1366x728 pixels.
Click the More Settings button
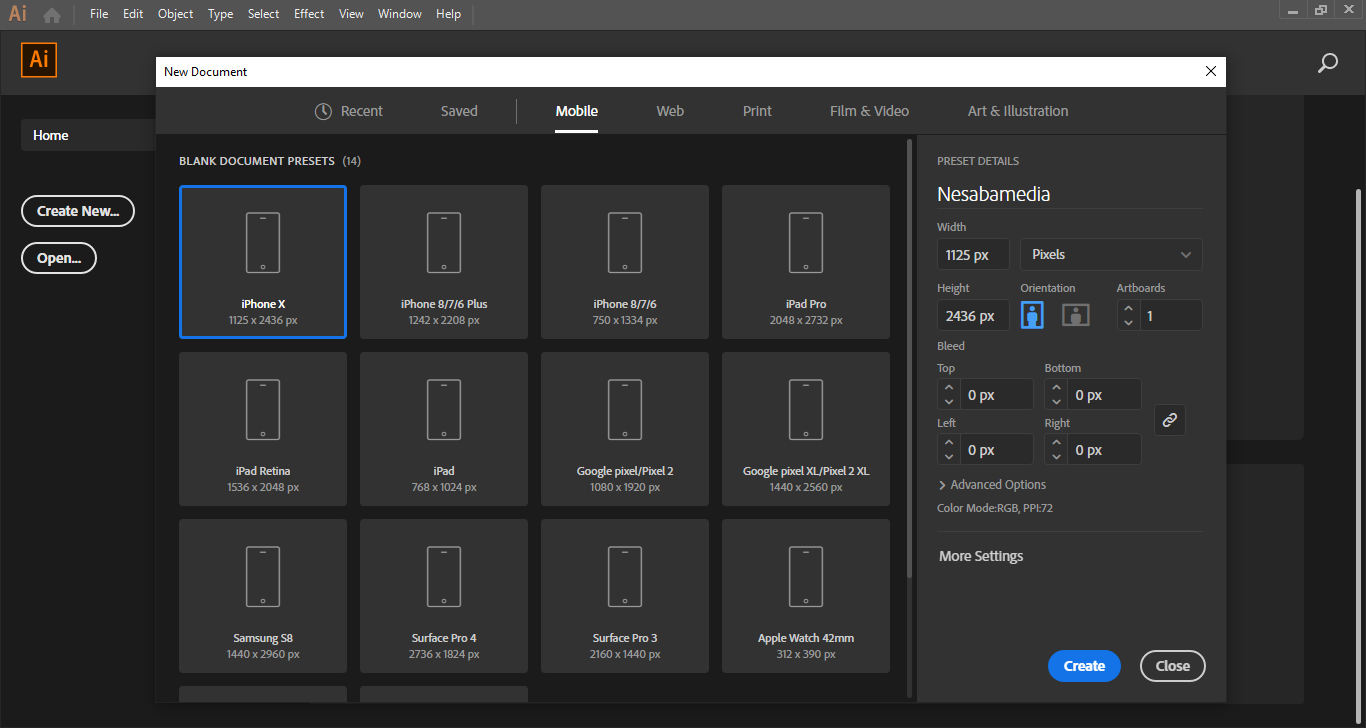coord(981,556)
